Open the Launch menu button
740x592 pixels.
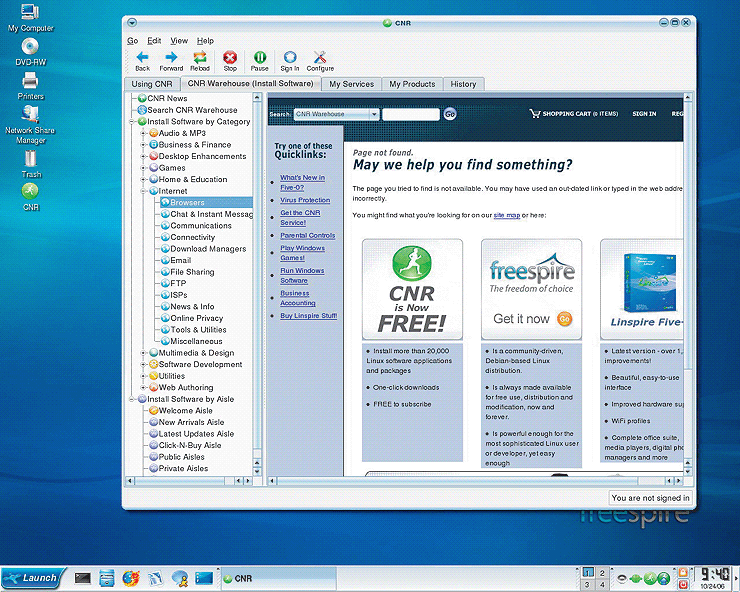click(32, 578)
